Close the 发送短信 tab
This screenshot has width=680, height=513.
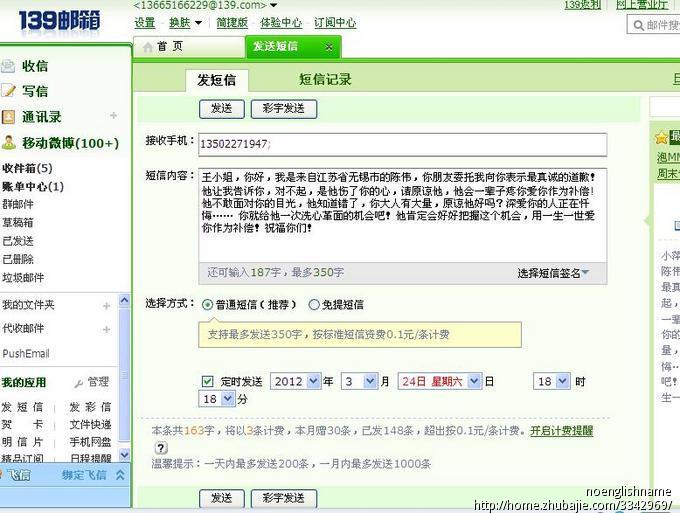329,47
